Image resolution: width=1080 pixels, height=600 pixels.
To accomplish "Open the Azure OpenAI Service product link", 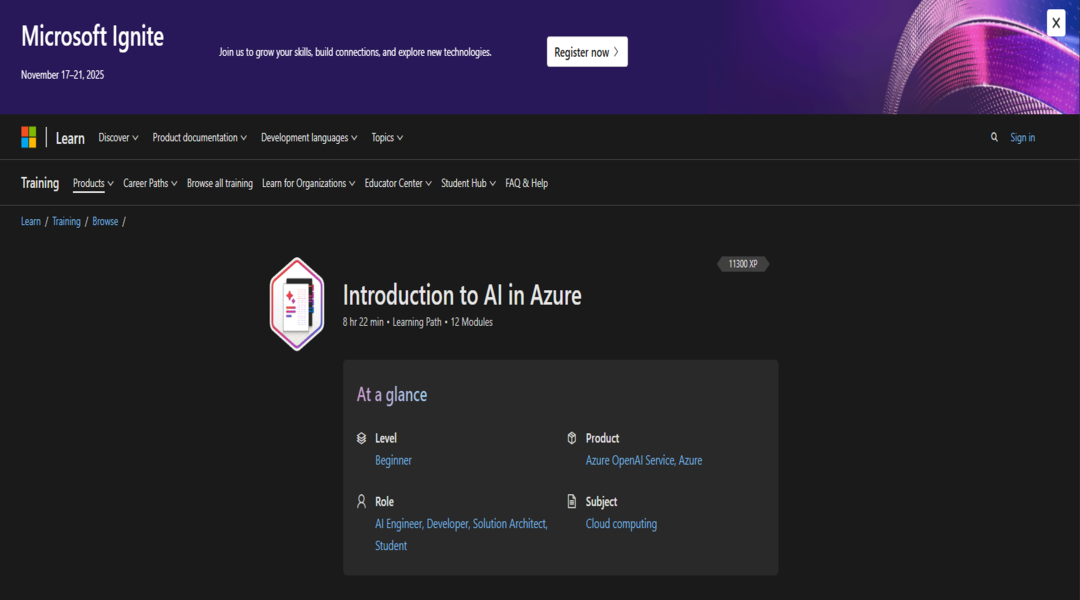I will (630, 460).
